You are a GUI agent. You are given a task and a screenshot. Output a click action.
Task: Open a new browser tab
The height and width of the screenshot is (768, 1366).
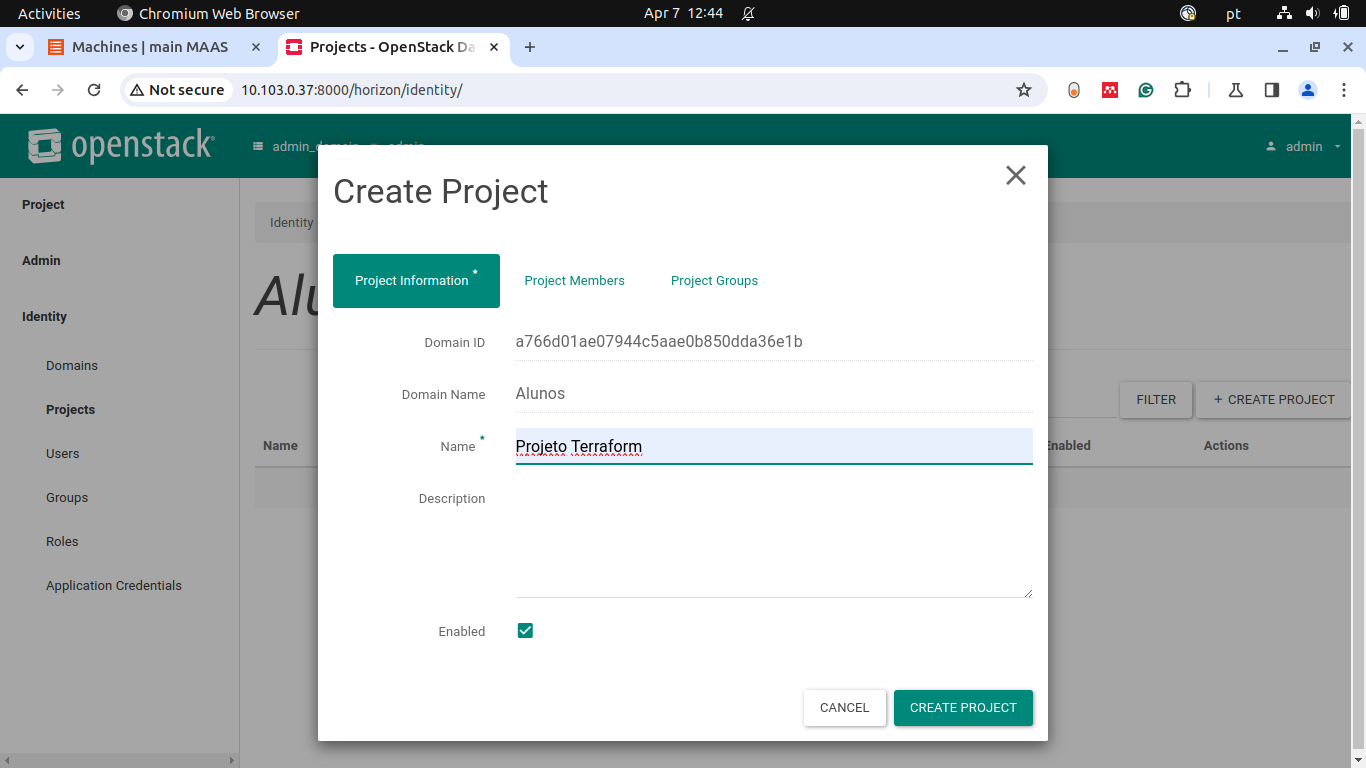[530, 47]
